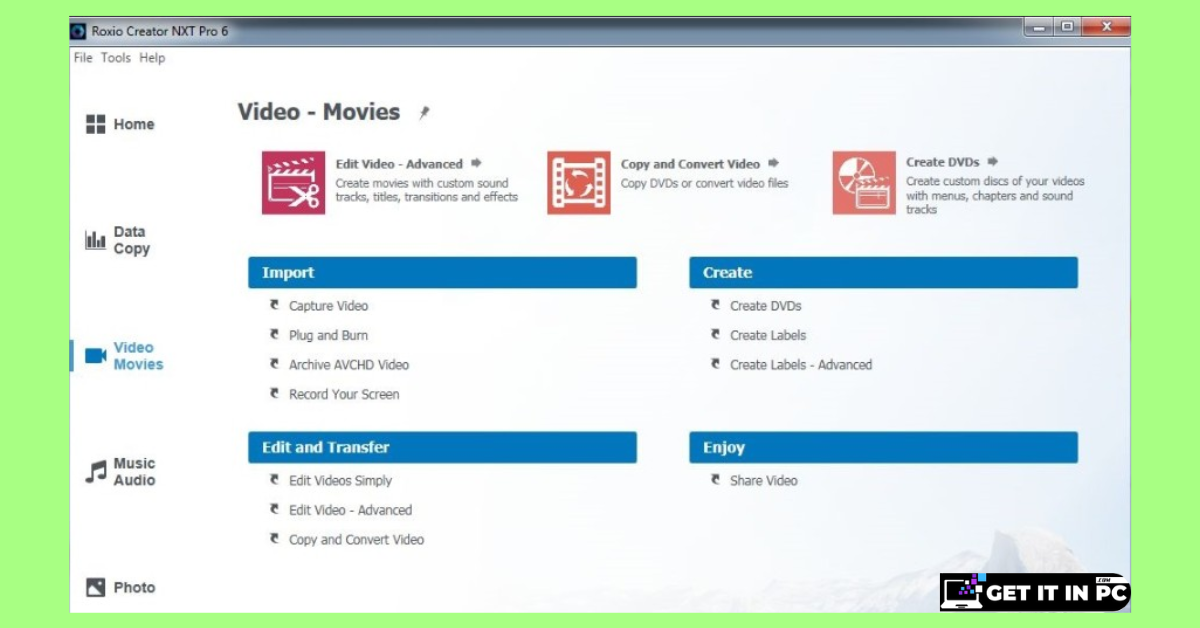Viewport: 1200px width, 628px height.
Task: Click the Music Audio note icon
Action: click(x=96, y=472)
